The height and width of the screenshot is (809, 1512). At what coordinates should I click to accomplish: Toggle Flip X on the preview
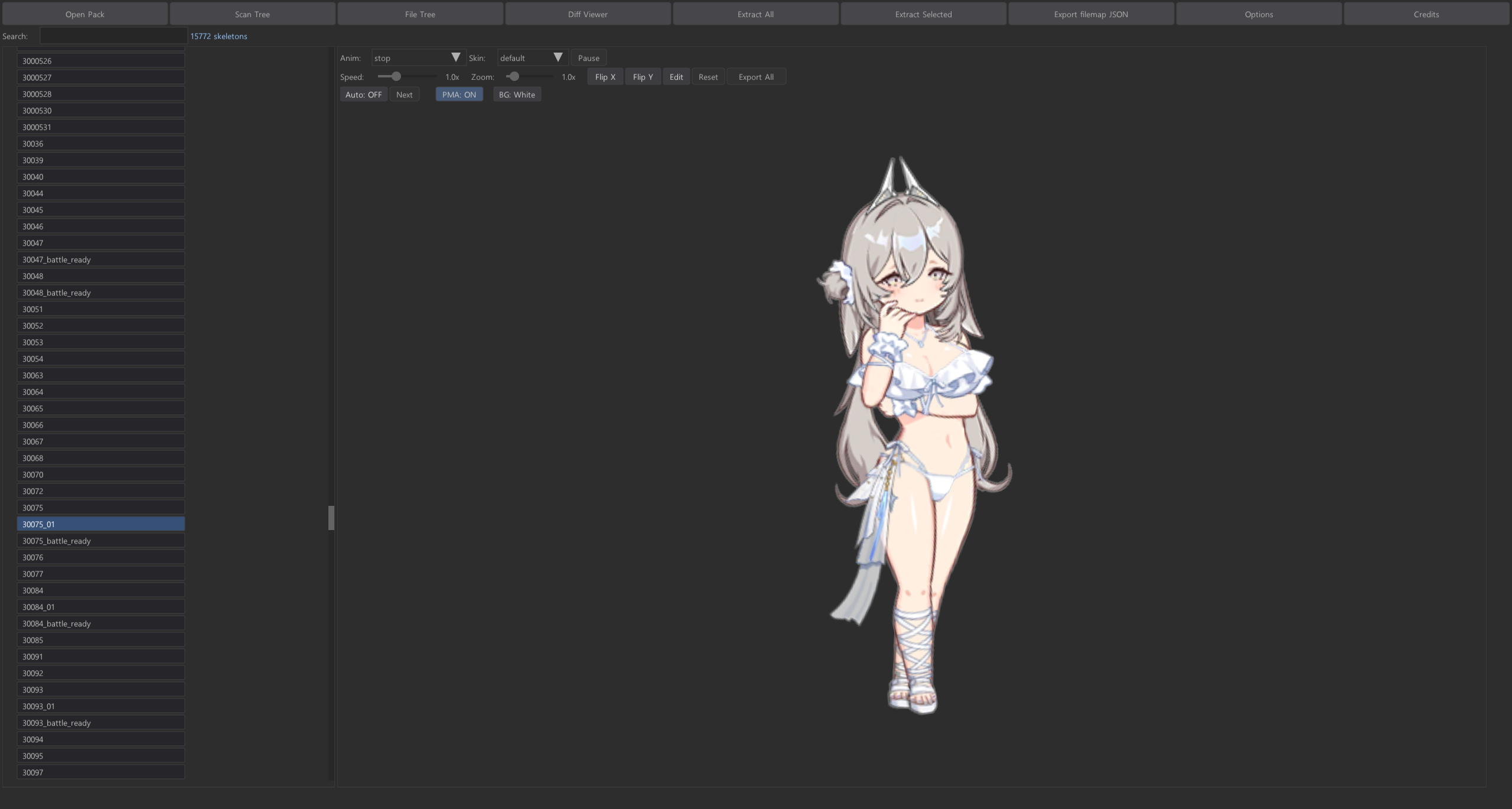(605, 77)
